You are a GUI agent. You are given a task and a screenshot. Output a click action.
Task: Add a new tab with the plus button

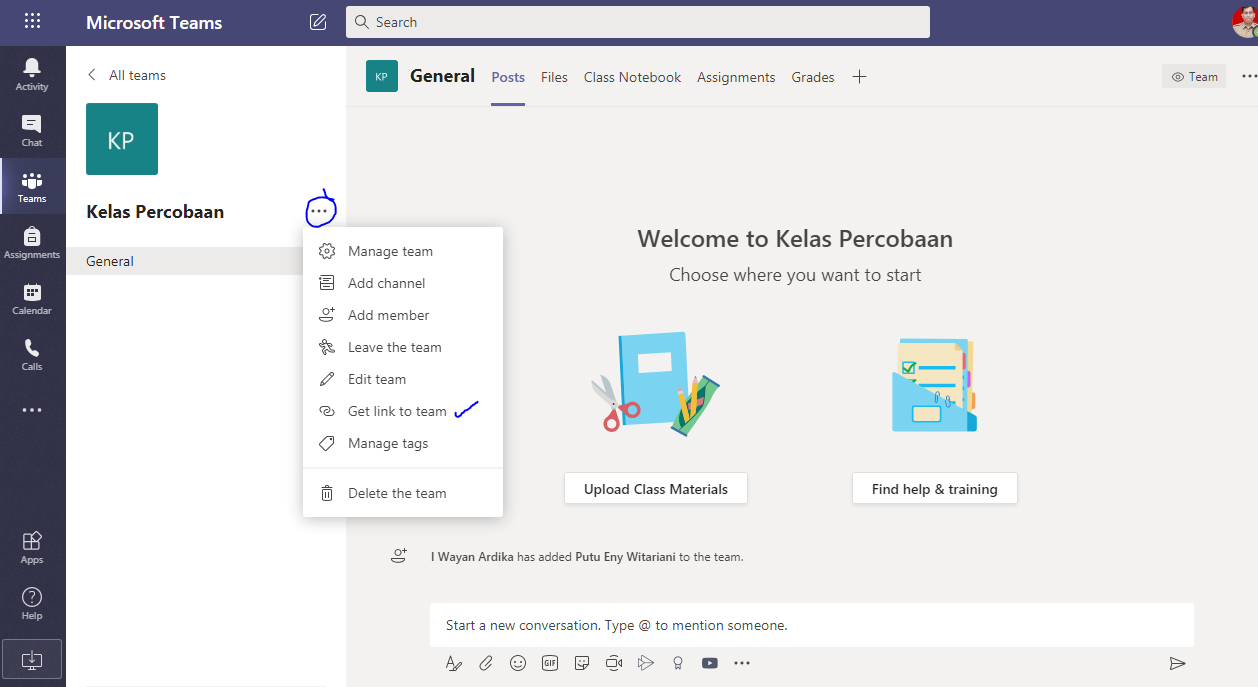[x=859, y=76]
